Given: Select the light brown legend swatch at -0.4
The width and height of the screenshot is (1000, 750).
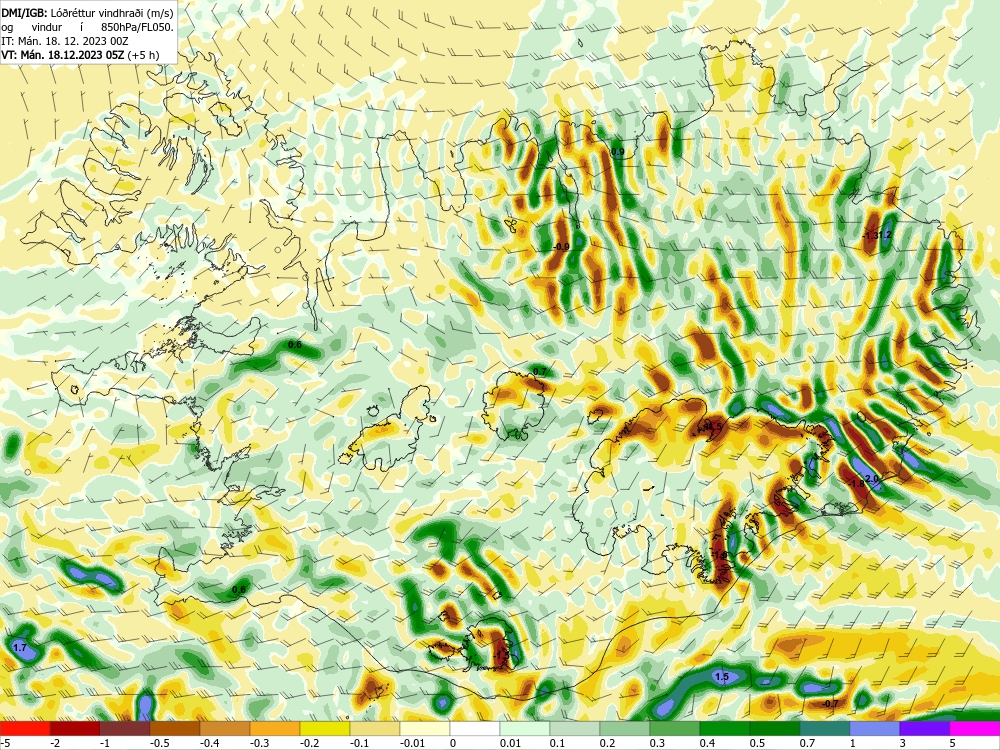Looking at the screenshot, I should tap(225, 729).
